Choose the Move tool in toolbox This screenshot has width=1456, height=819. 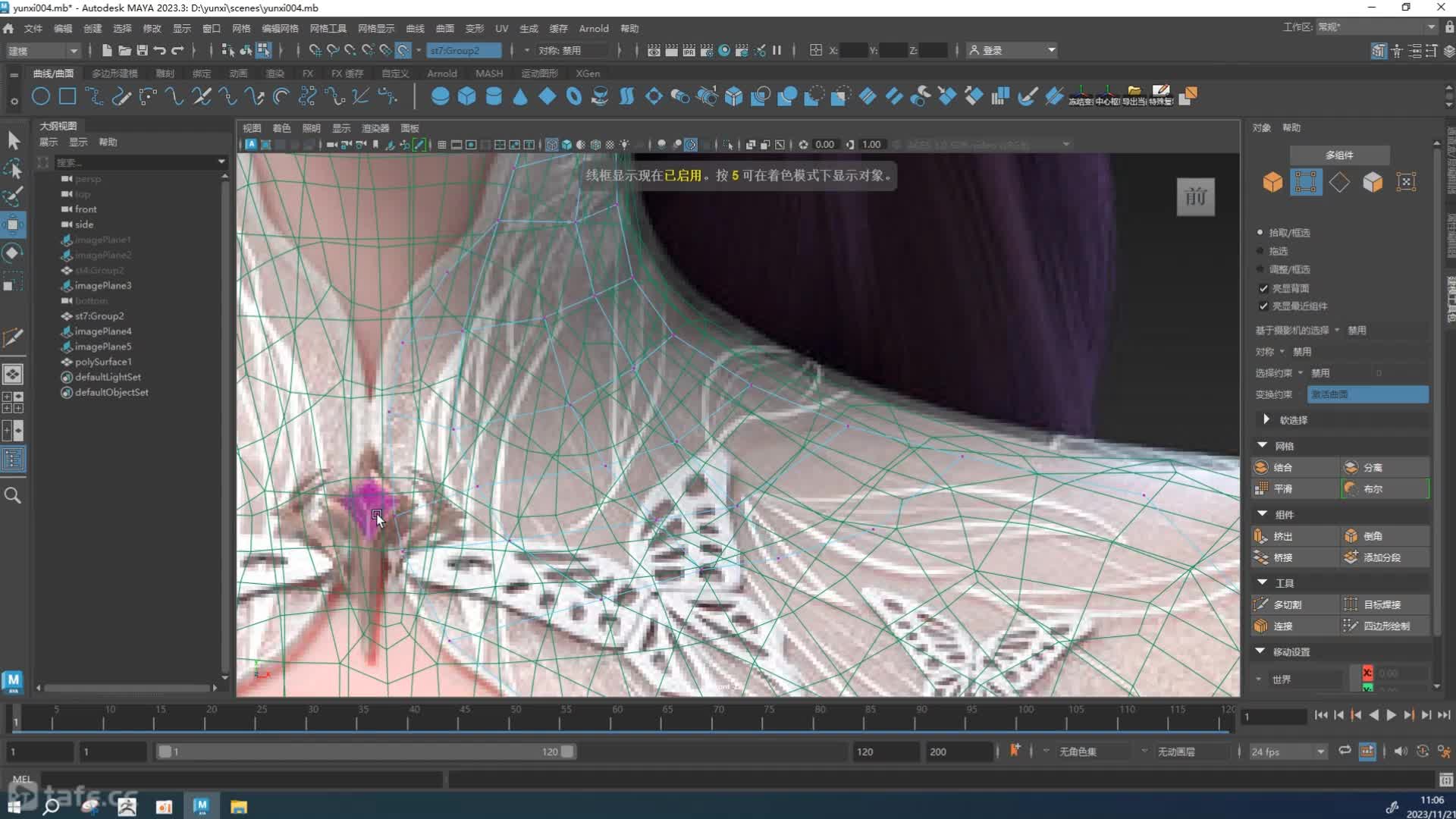tap(13, 224)
